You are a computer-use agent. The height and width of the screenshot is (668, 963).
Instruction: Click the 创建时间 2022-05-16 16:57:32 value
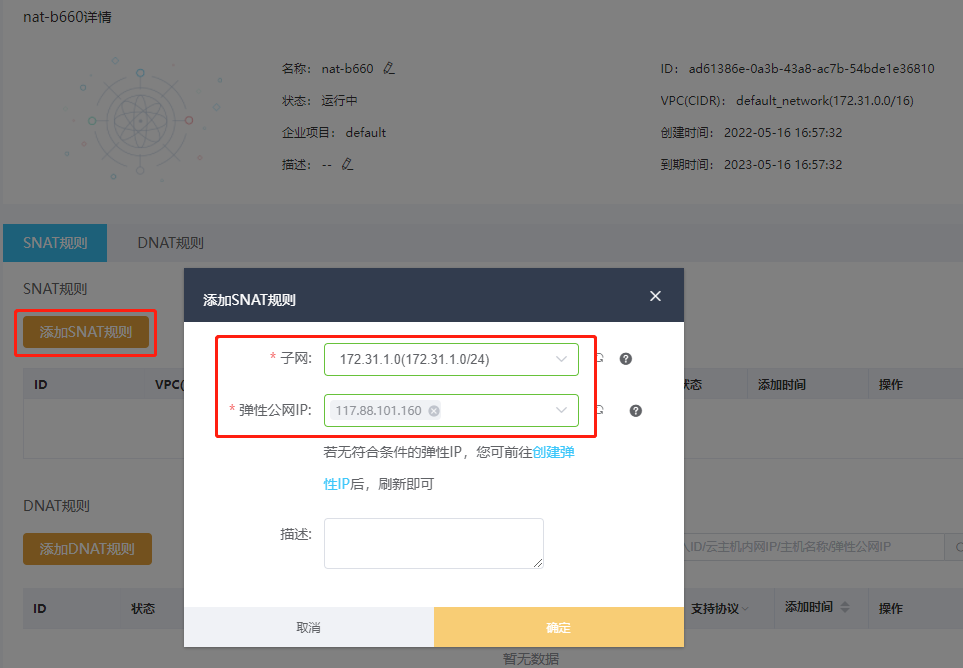click(783, 133)
